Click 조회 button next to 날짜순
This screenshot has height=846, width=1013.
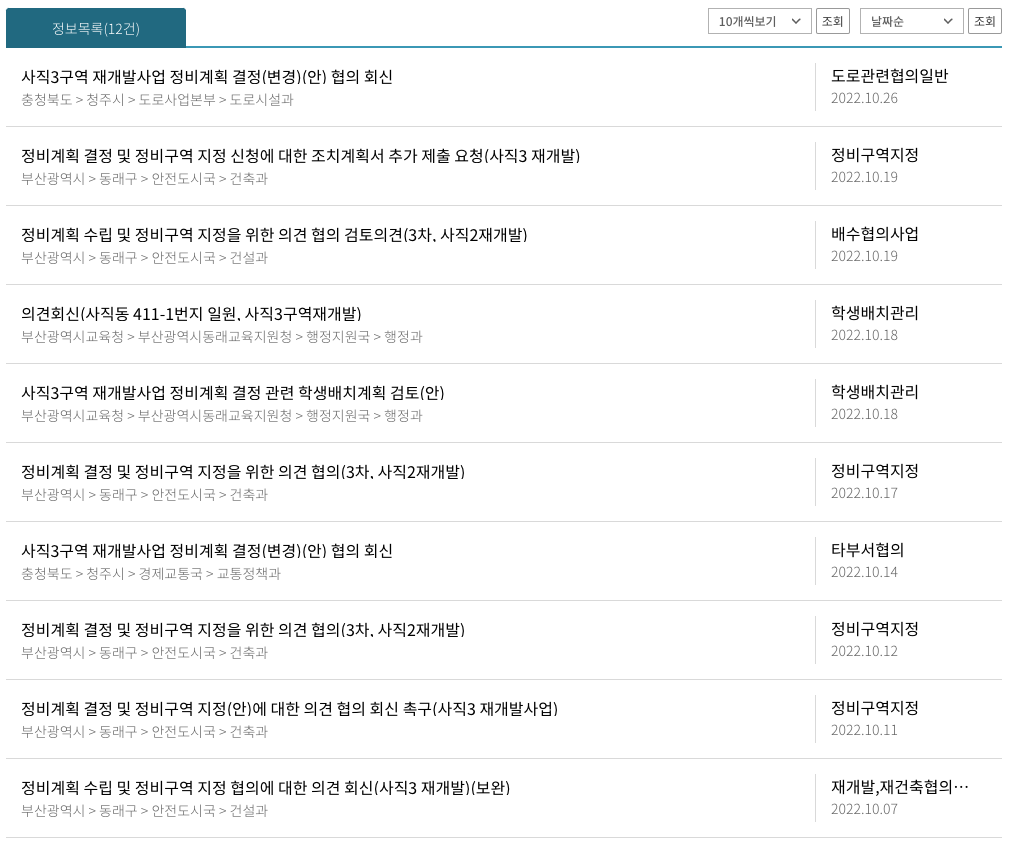click(x=985, y=21)
